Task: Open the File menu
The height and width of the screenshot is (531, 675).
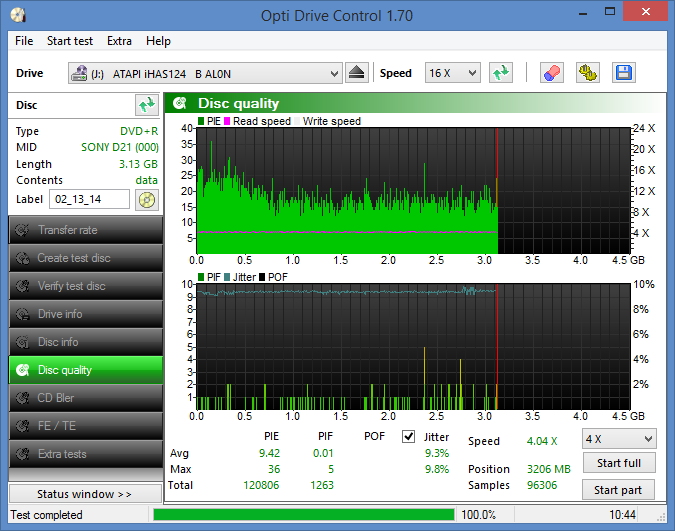Action: pos(24,41)
